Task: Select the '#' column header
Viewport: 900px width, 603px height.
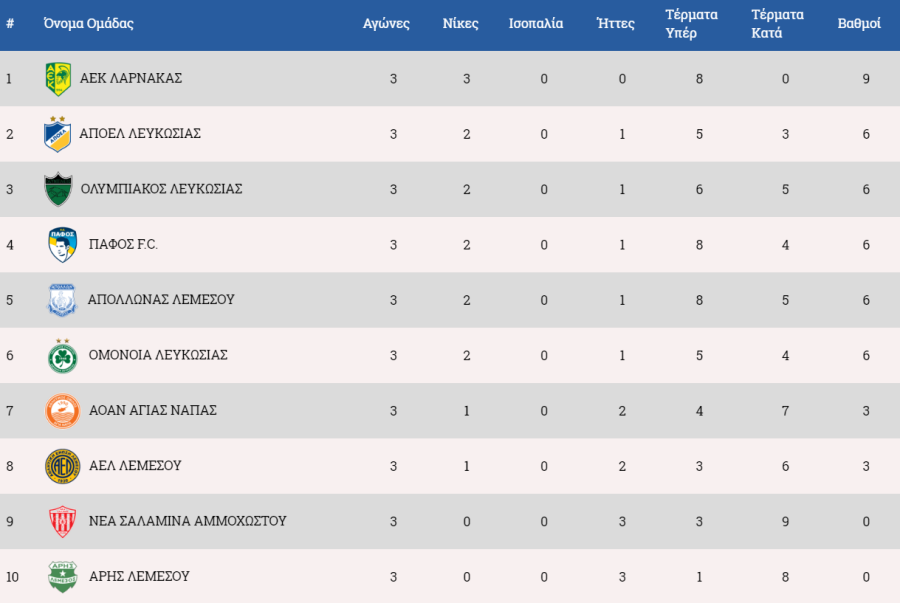Action: (10, 23)
